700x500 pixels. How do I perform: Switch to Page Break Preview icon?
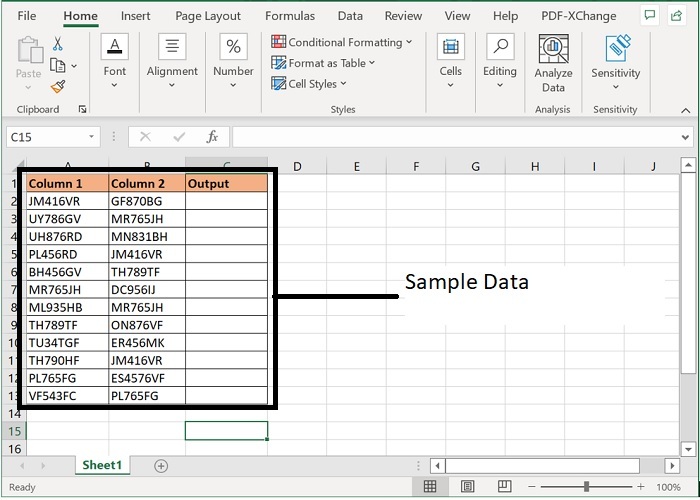[504, 487]
